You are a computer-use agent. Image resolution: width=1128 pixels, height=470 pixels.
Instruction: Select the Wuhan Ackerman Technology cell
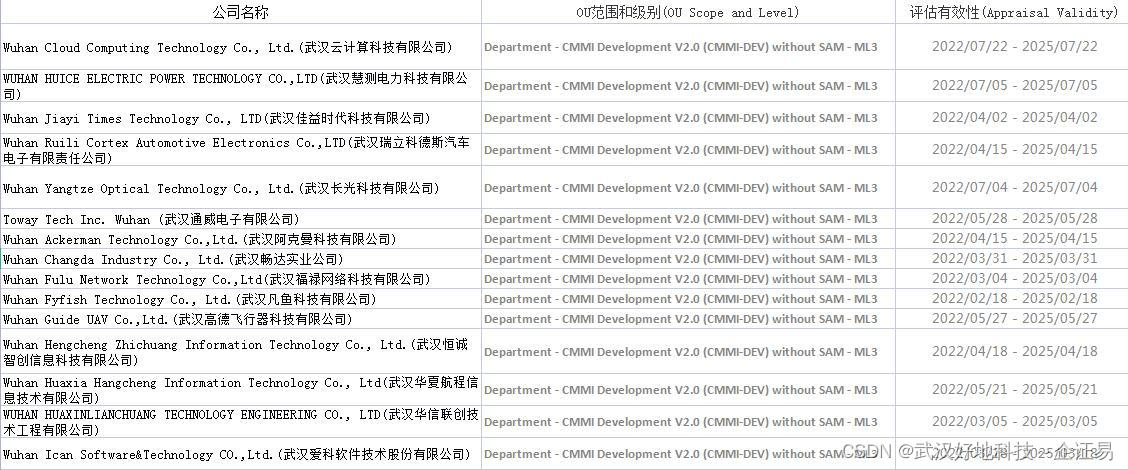point(240,239)
